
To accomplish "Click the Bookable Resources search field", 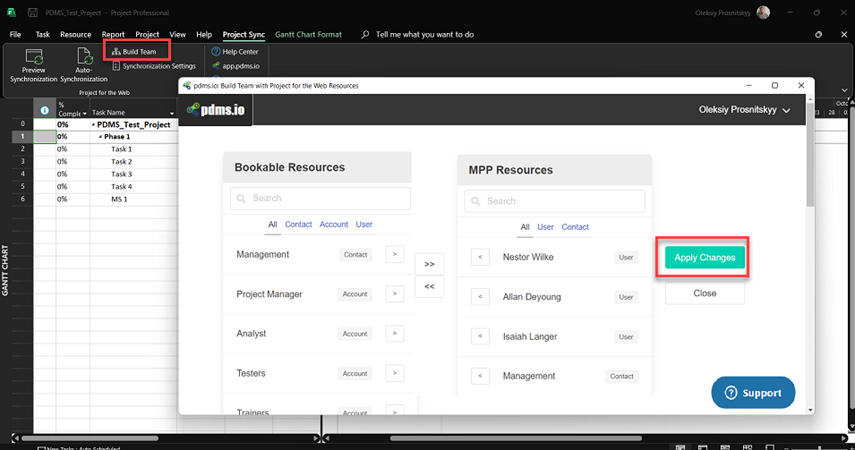I will (x=320, y=198).
